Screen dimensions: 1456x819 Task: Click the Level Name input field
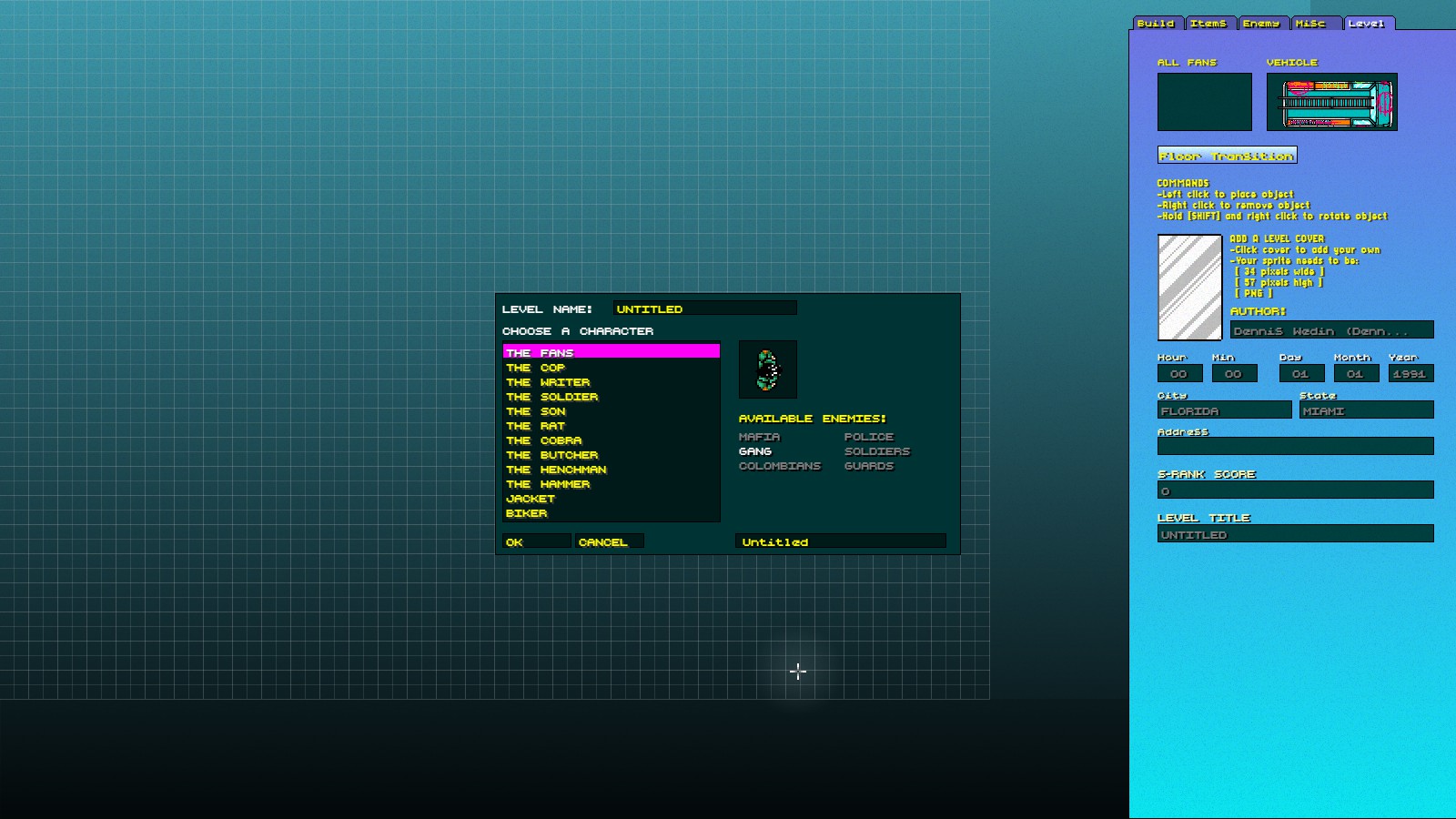(704, 308)
